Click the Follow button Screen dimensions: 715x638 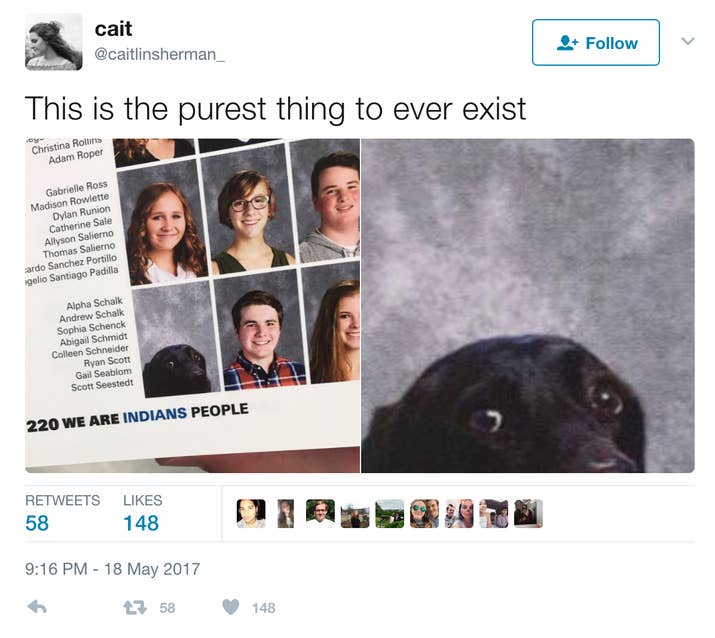pos(596,42)
